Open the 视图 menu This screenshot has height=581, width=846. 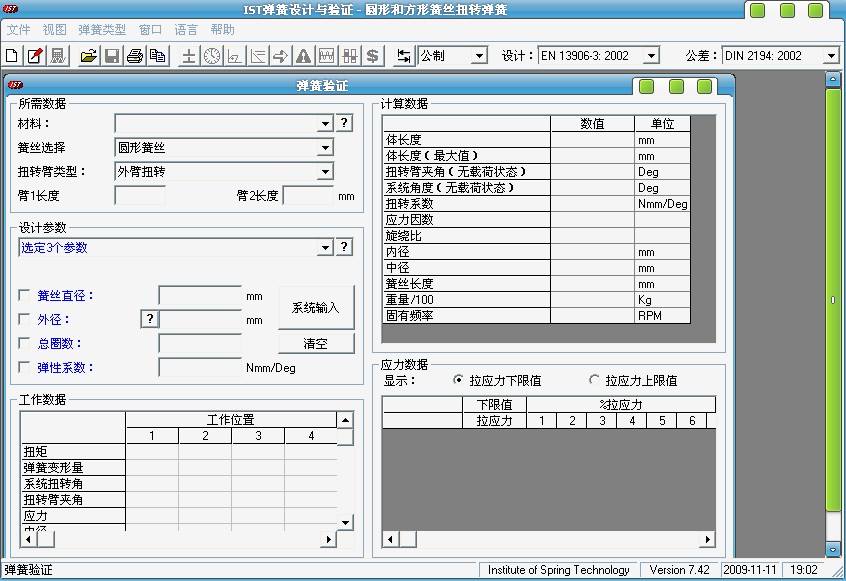[x=54, y=30]
